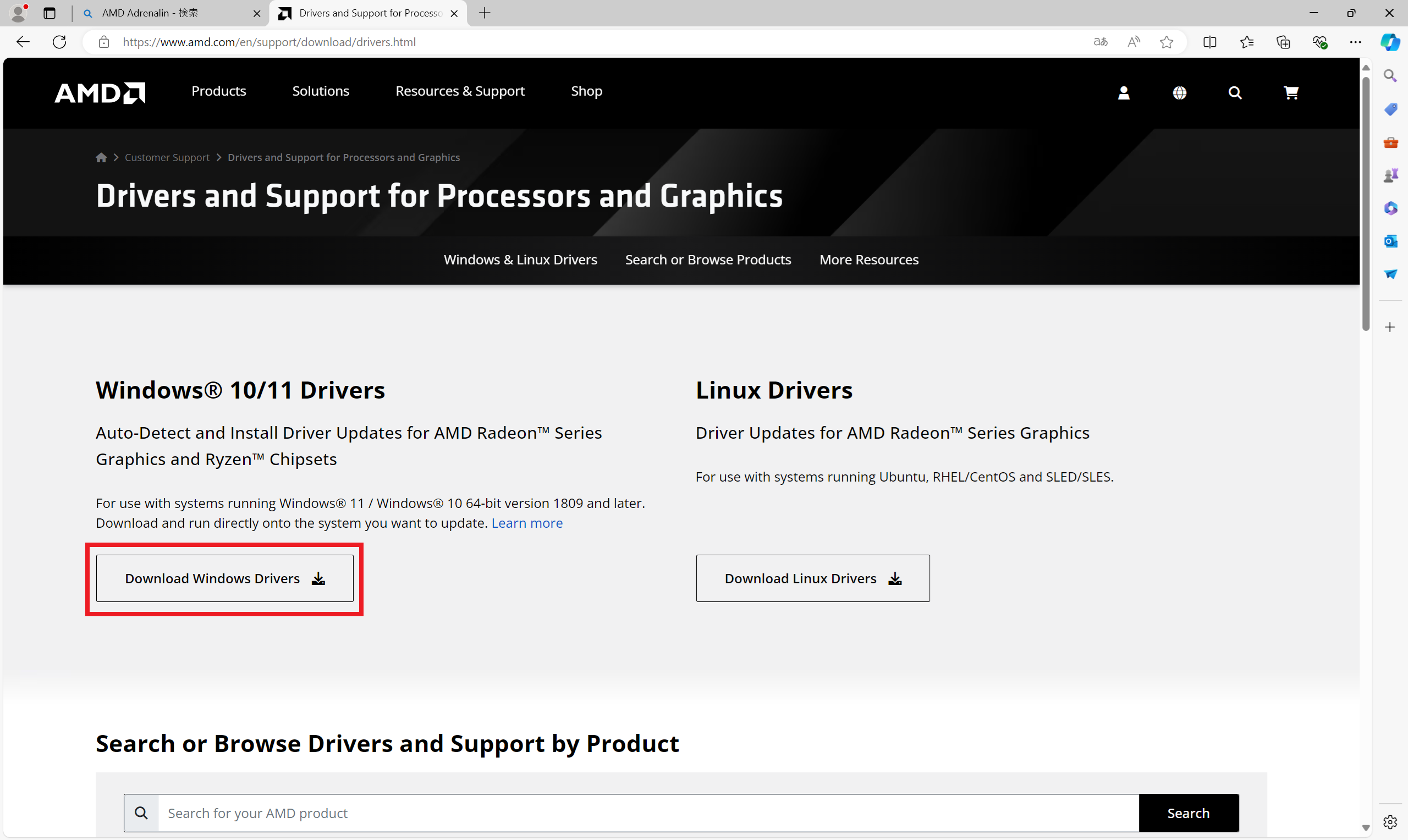Screen dimensions: 1408x840
Task: Open the shopping cart icon
Action: [1291, 93]
